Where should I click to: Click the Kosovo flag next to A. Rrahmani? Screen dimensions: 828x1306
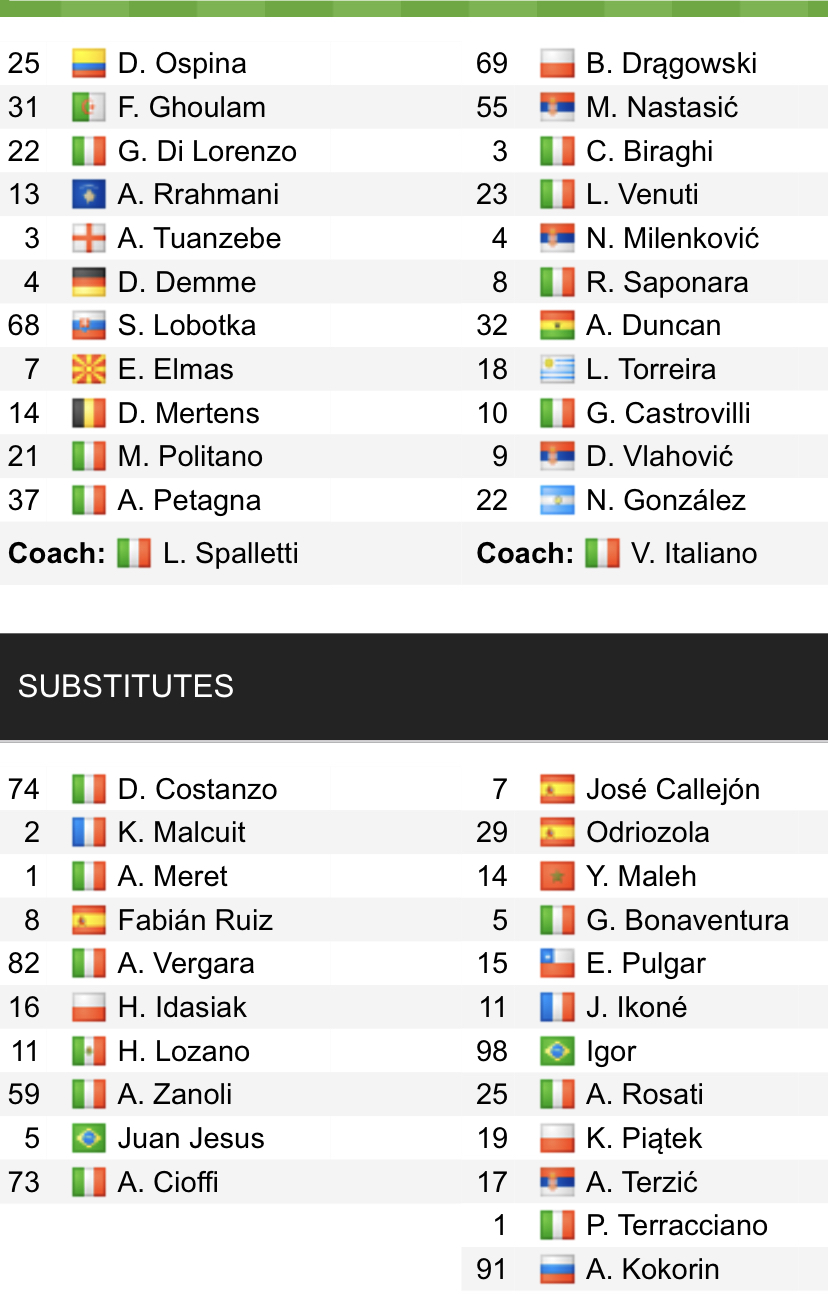click(x=89, y=195)
